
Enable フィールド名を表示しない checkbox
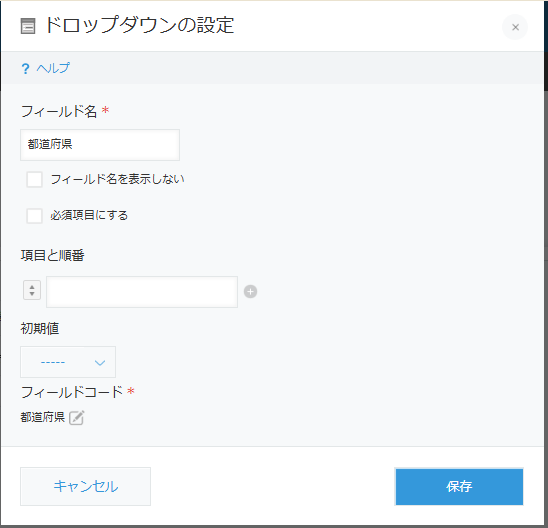[35, 180]
